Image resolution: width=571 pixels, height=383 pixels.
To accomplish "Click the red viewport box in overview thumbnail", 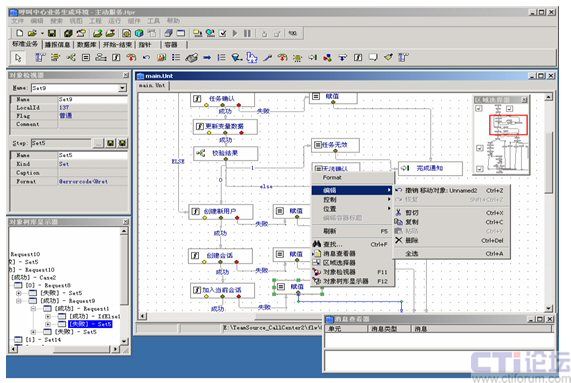I will pyautogui.click(x=508, y=125).
